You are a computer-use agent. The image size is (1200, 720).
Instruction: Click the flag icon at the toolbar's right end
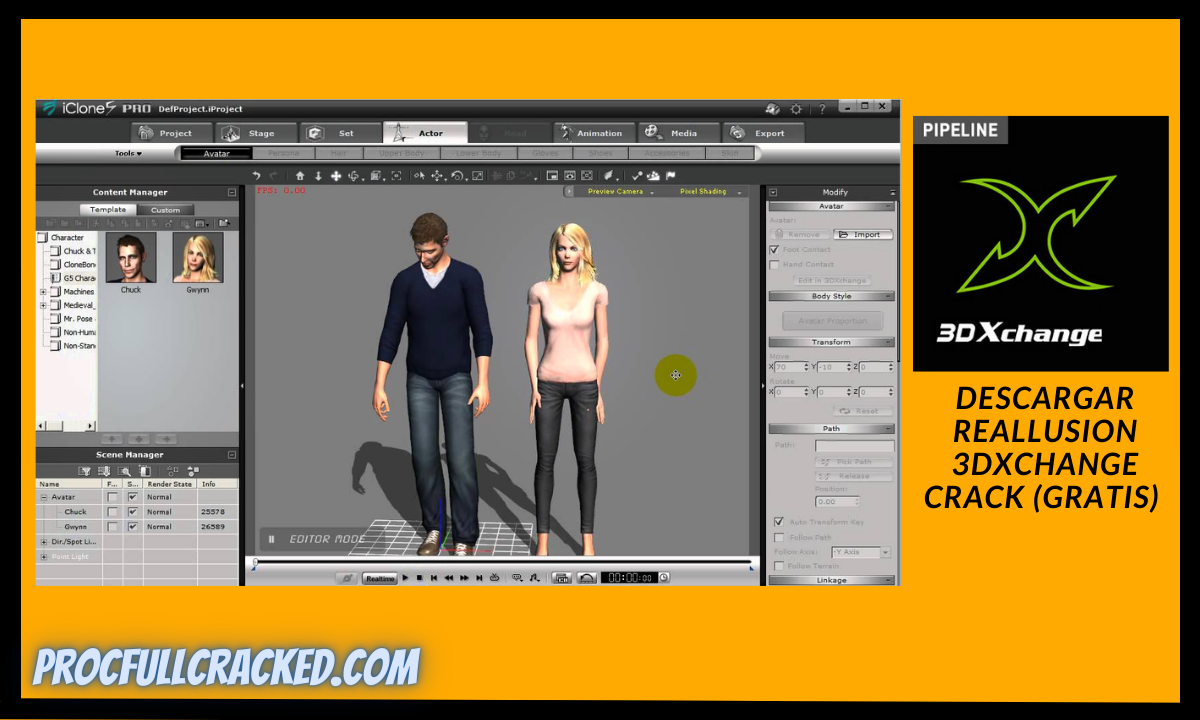tap(669, 175)
